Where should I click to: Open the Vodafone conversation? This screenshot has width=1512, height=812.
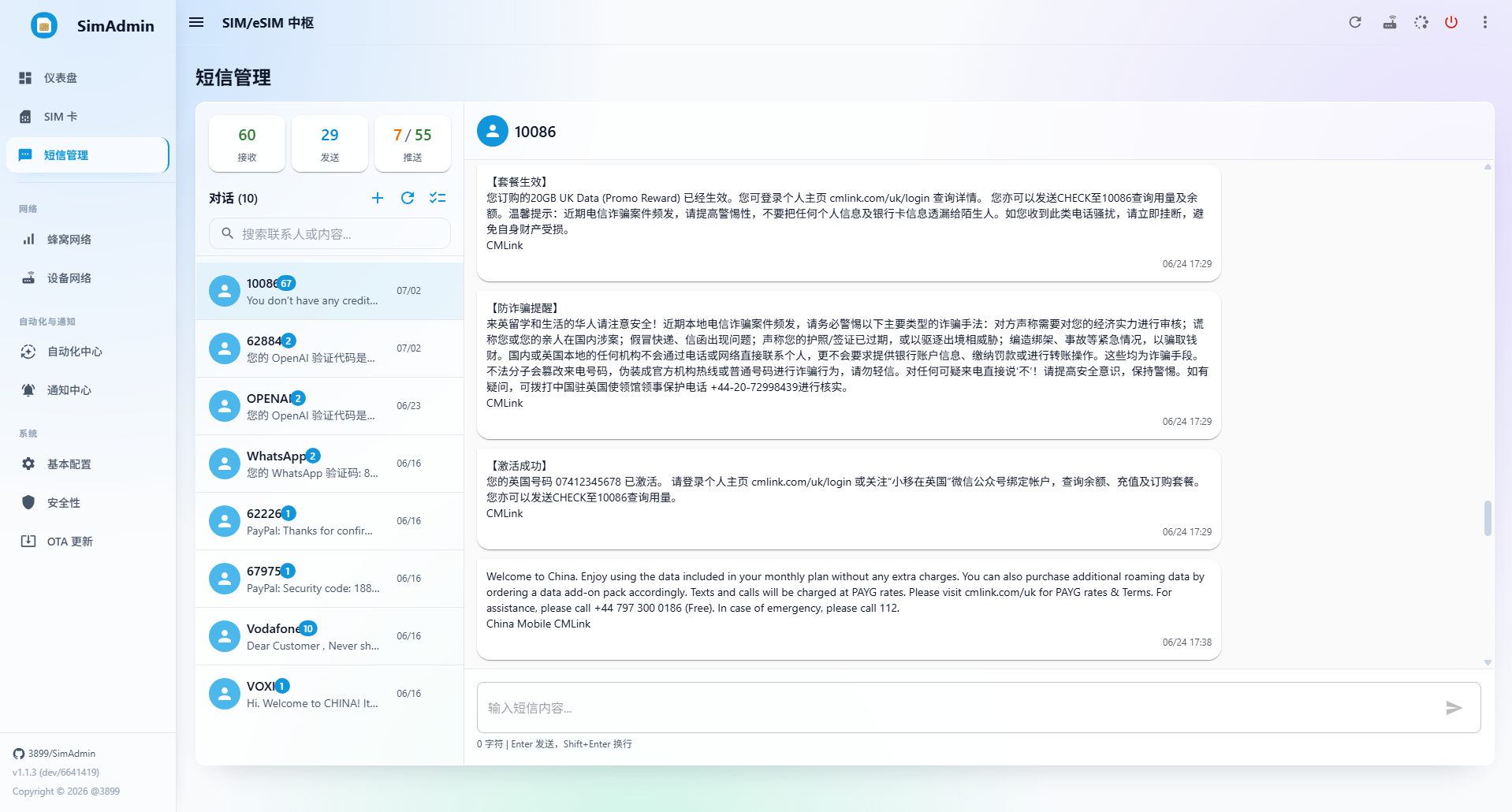330,636
